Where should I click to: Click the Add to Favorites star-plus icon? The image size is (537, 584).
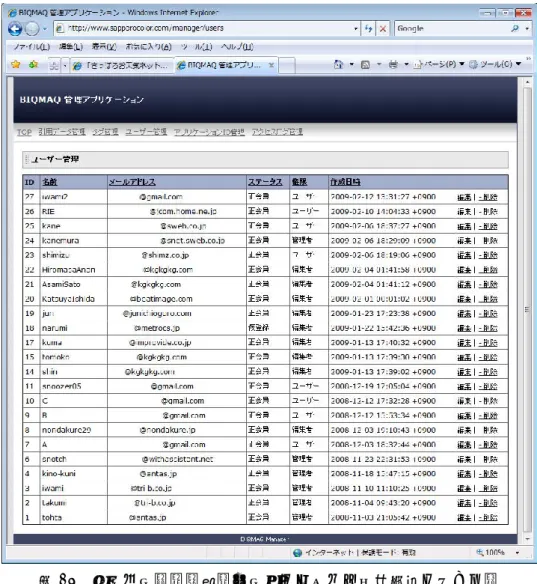tap(34, 64)
